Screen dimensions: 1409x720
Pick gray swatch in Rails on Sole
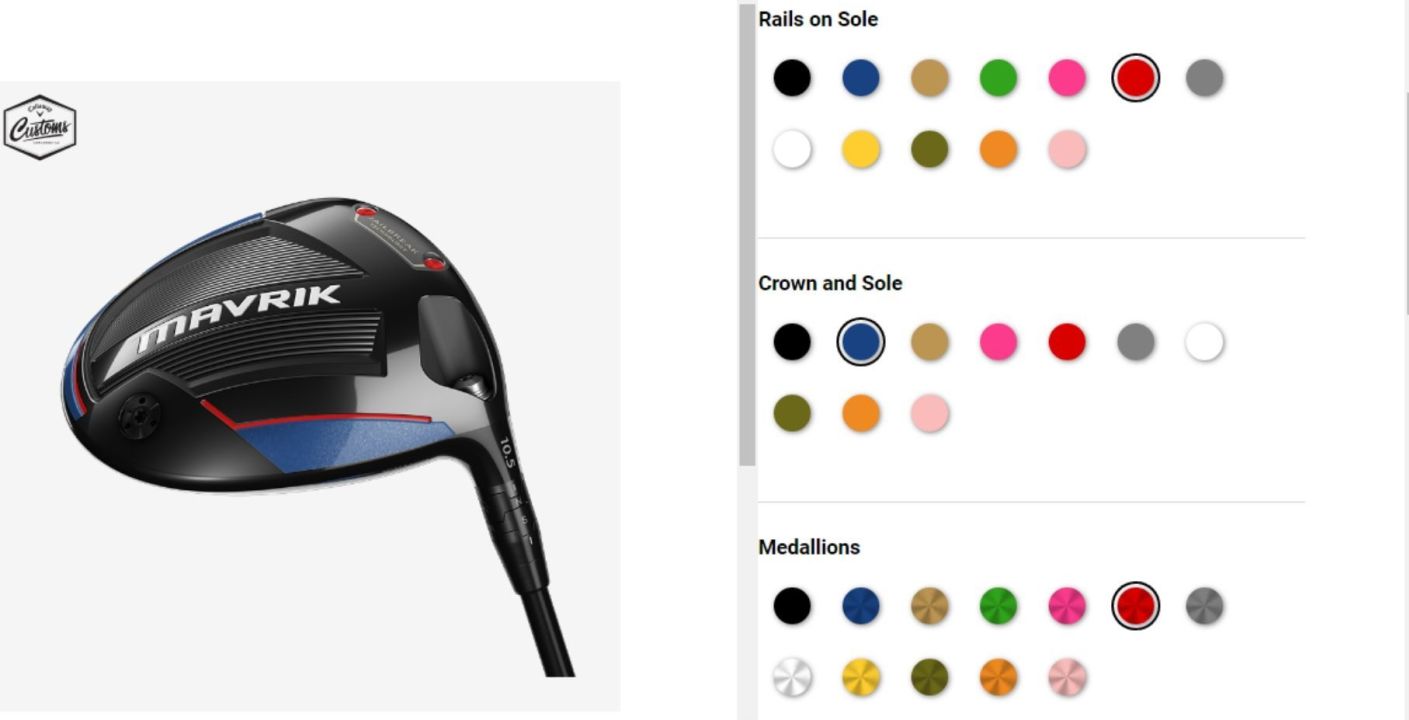point(1204,78)
